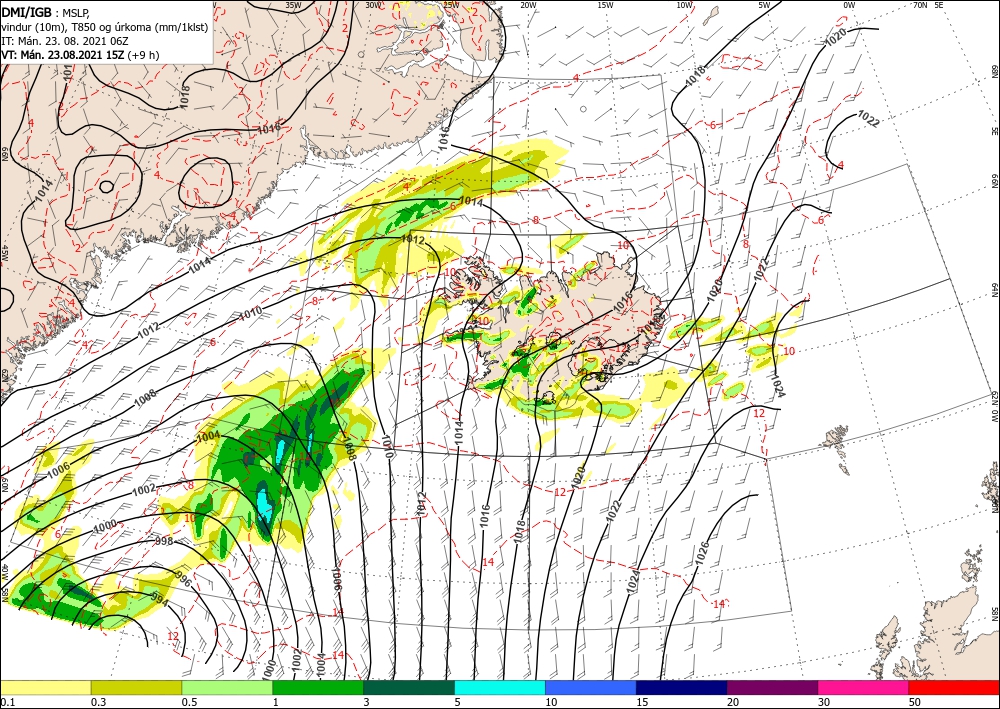Image resolution: width=1000 pixels, height=709 pixels.
Task: Click the pink 30–50 legend swatch
Action: [864, 687]
